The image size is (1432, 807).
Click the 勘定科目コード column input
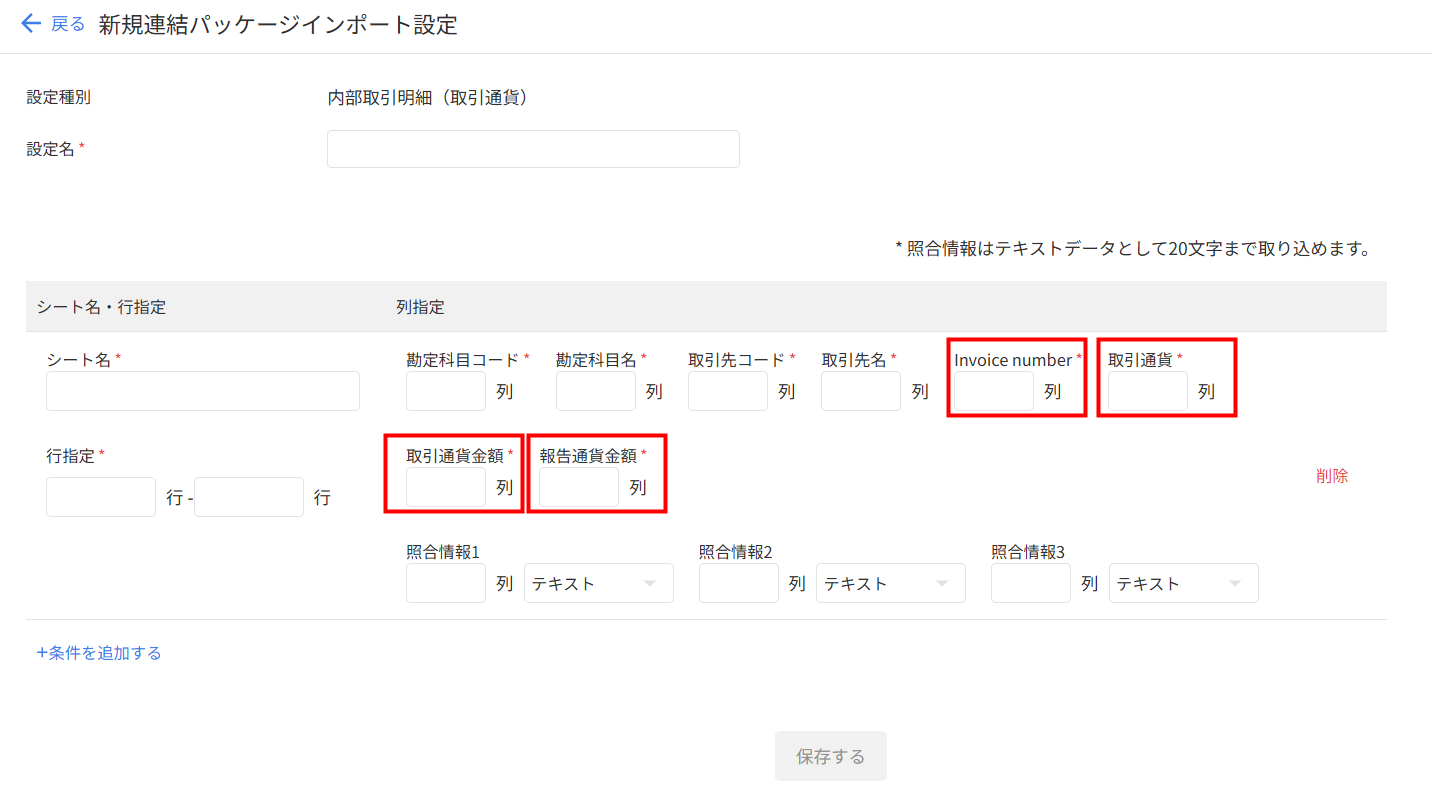click(x=446, y=391)
